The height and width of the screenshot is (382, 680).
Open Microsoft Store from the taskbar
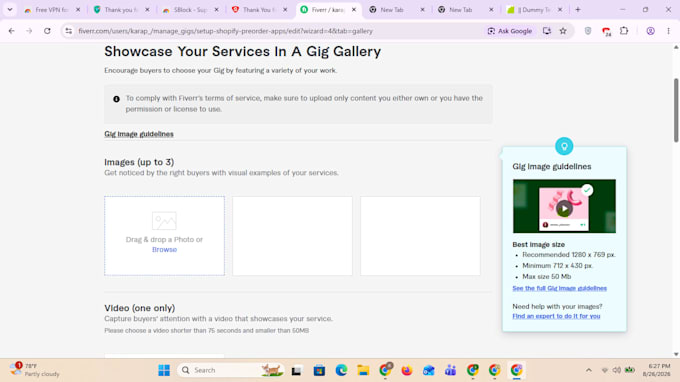pos(319,370)
